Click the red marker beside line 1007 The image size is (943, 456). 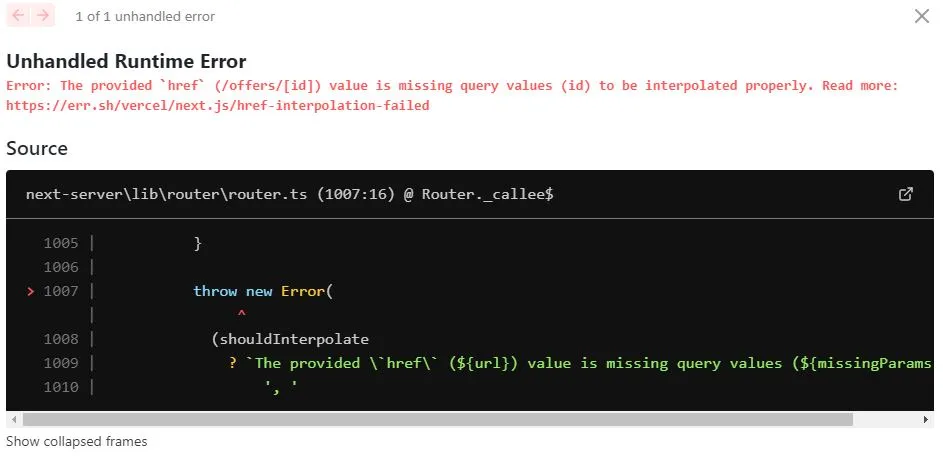(31, 291)
